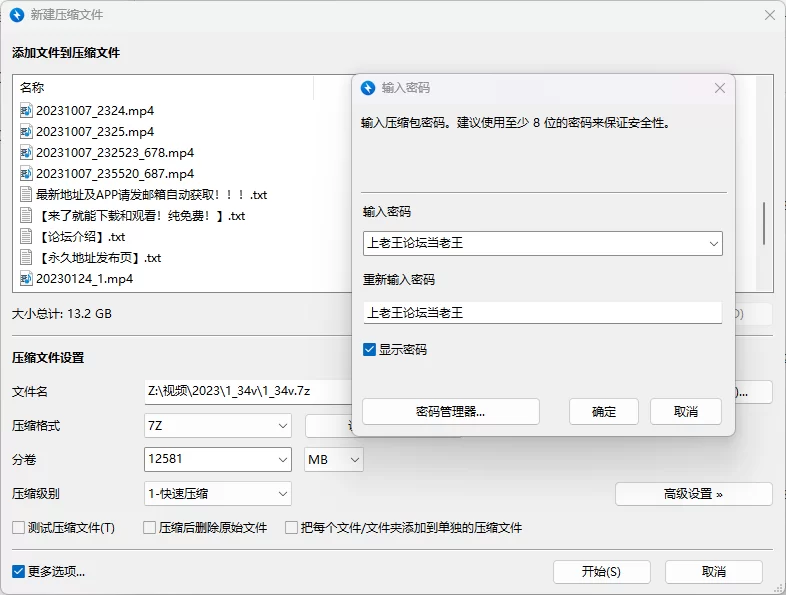Click the 【论坛介绍】.txt text file icon
Image resolution: width=786 pixels, height=595 pixels.
pos(26,237)
